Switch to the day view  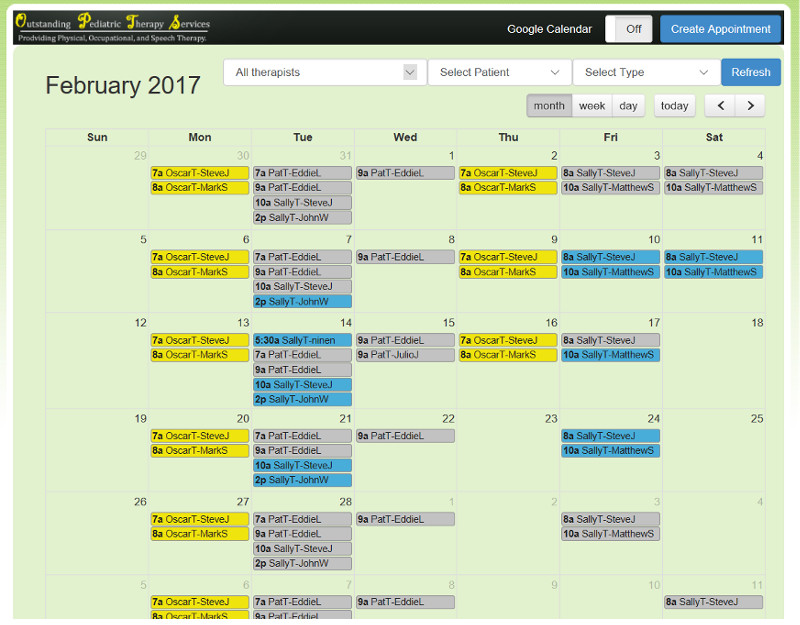[x=627, y=105]
